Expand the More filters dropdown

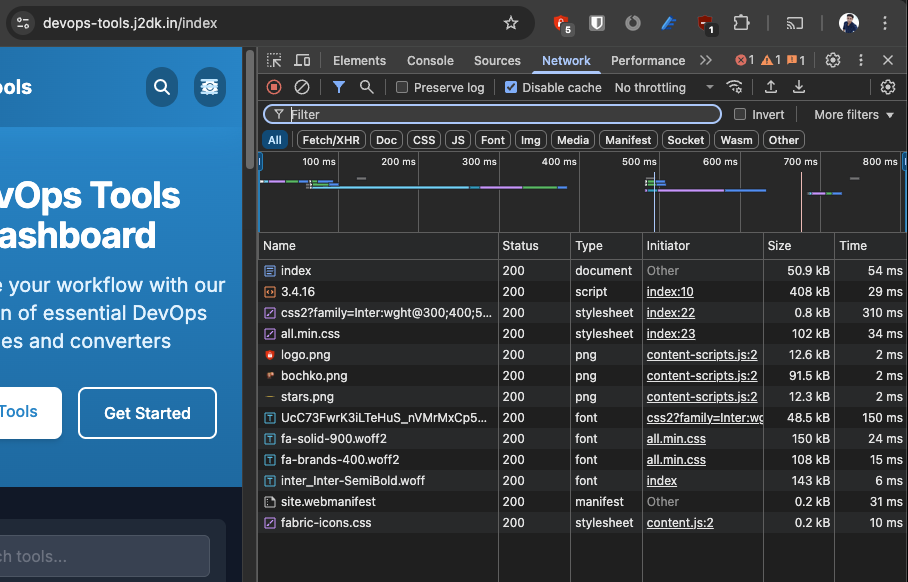click(x=853, y=115)
